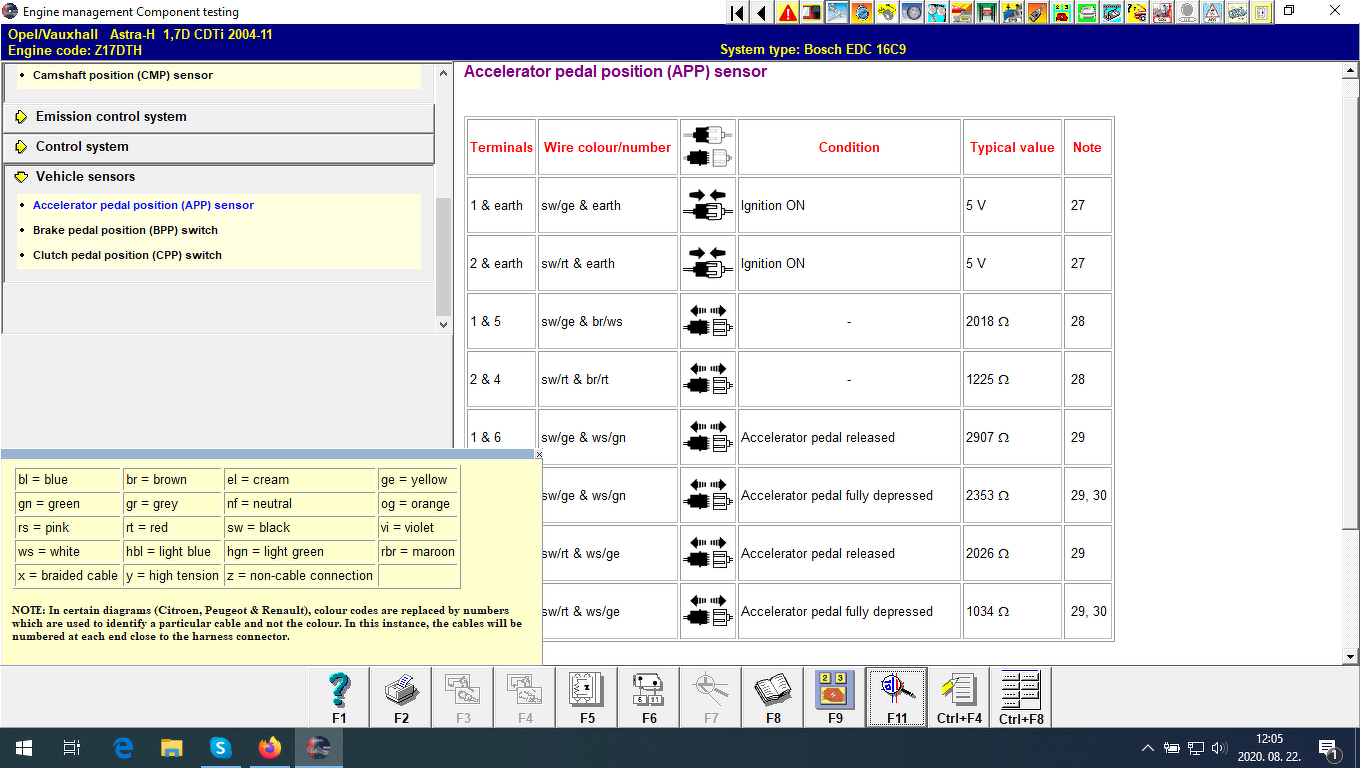The image size is (1360, 768).
Task: Open Brake pedal position (BPP) switch
Action: point(125,230)
